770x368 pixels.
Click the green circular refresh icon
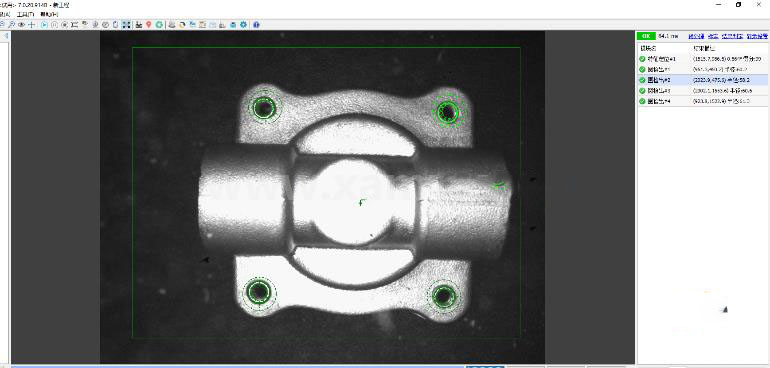(x=159, y=25)
